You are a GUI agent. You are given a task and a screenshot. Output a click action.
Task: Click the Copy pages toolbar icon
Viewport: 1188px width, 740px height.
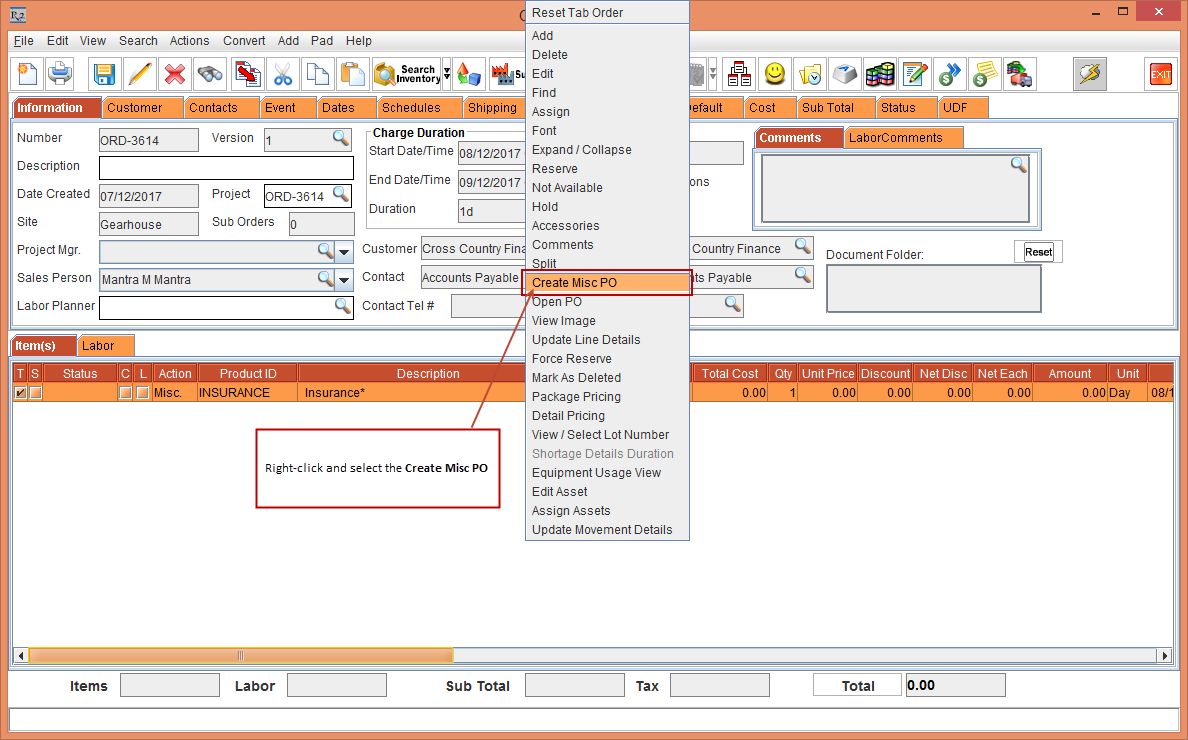point(317,74)
